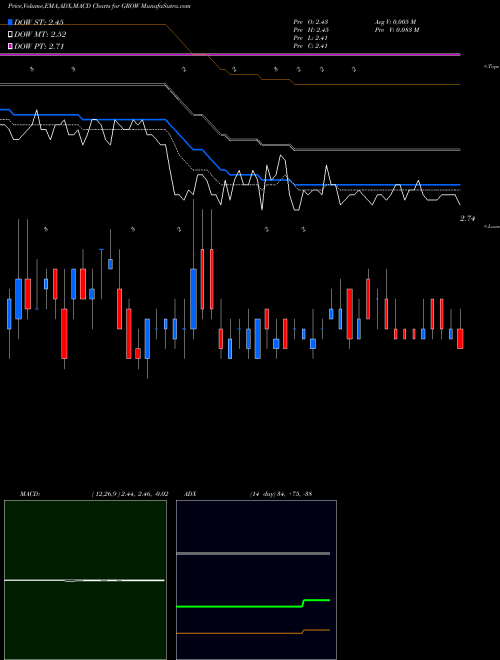
Task: Click the gray line in the ADX panel
Action: coord(253,553)
